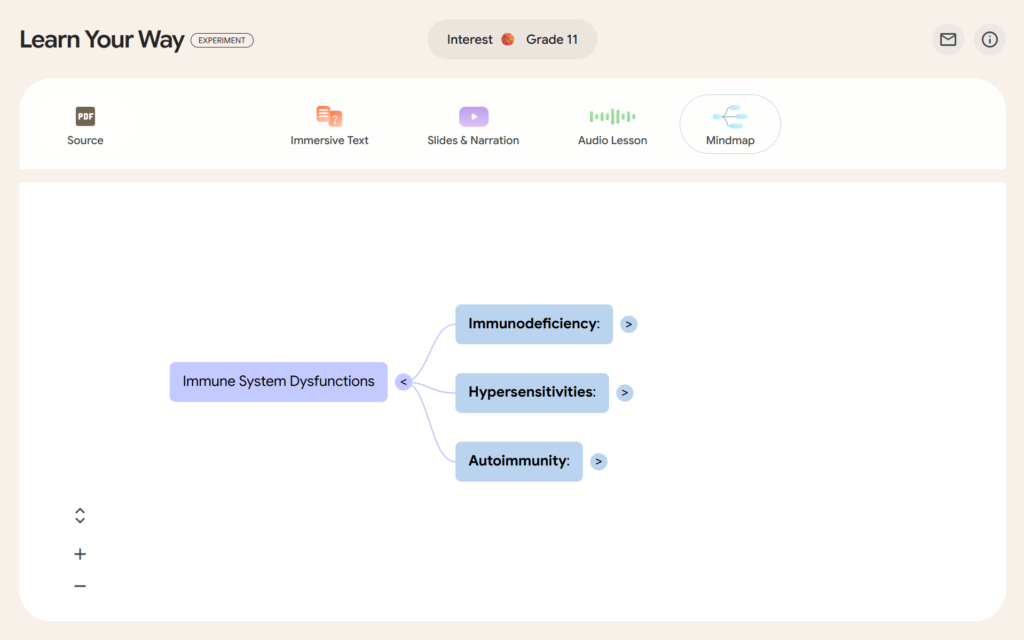This screenshot has height=640, width=1024.
Task: Expand the Hypersensitivities branch arrow
Action: 624,393
